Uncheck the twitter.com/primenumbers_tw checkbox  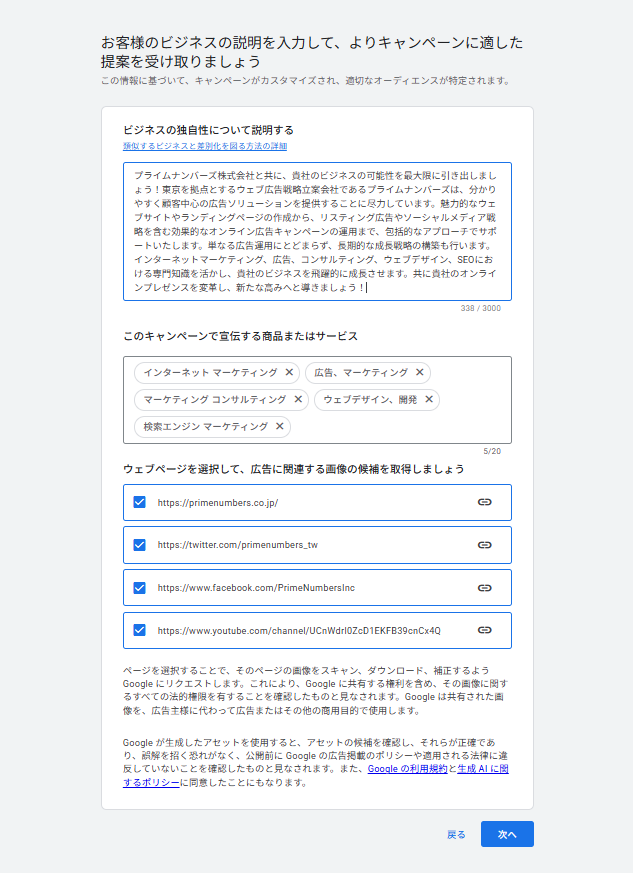(139, 545)
